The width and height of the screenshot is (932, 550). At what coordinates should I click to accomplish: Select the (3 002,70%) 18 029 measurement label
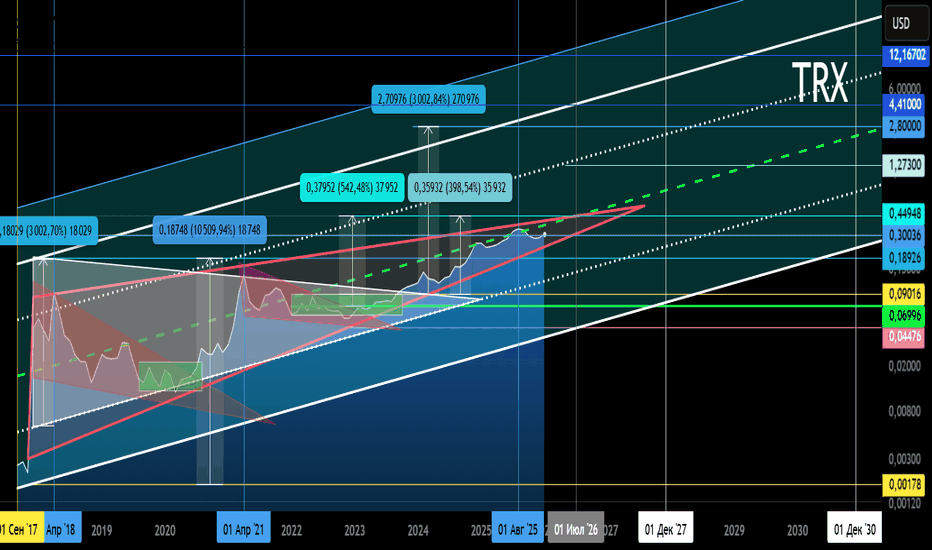coord(49,230)
